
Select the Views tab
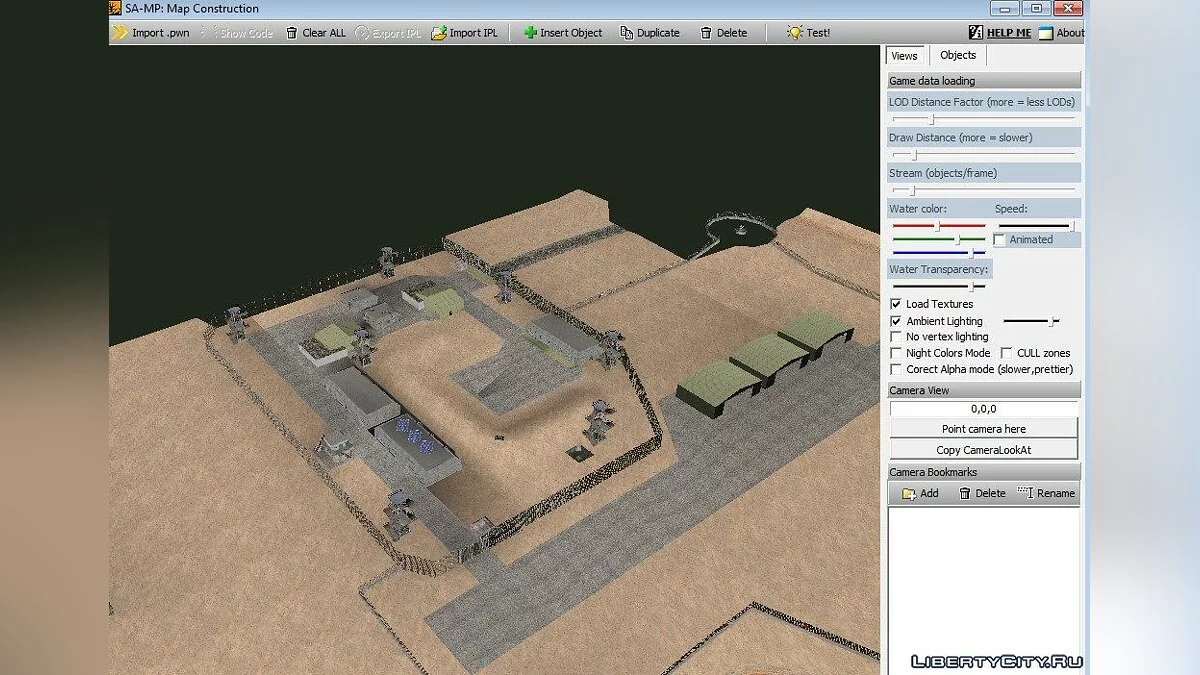click(905, 56)
